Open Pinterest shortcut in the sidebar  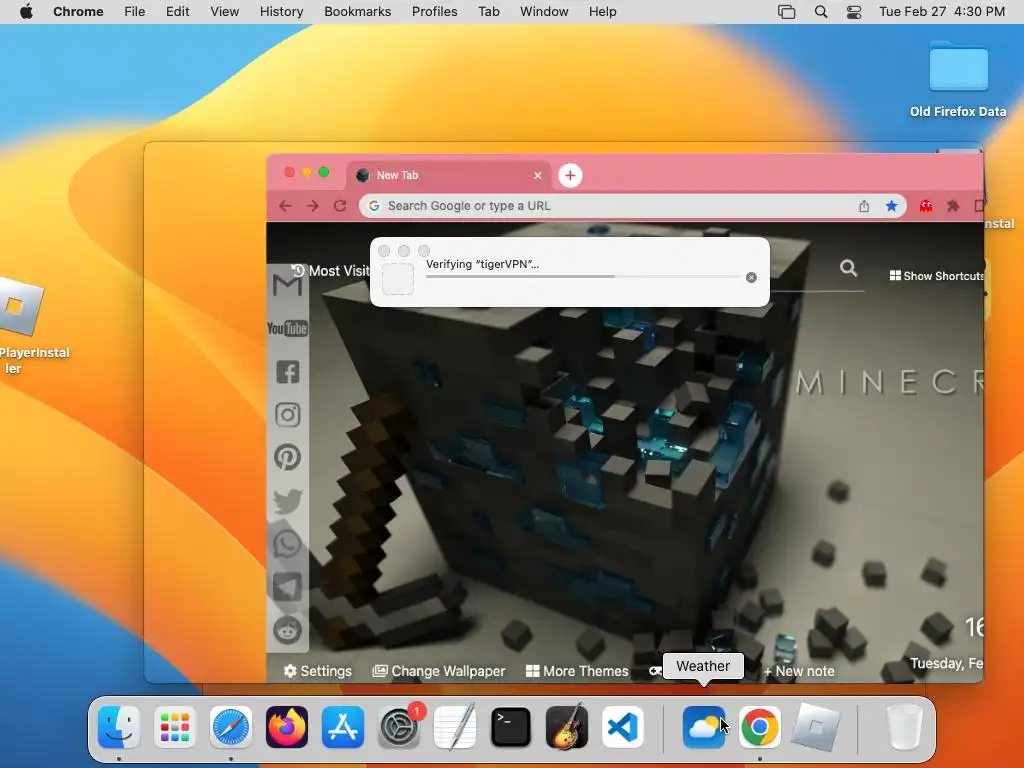pyautogui.click(x=287, y=457)
